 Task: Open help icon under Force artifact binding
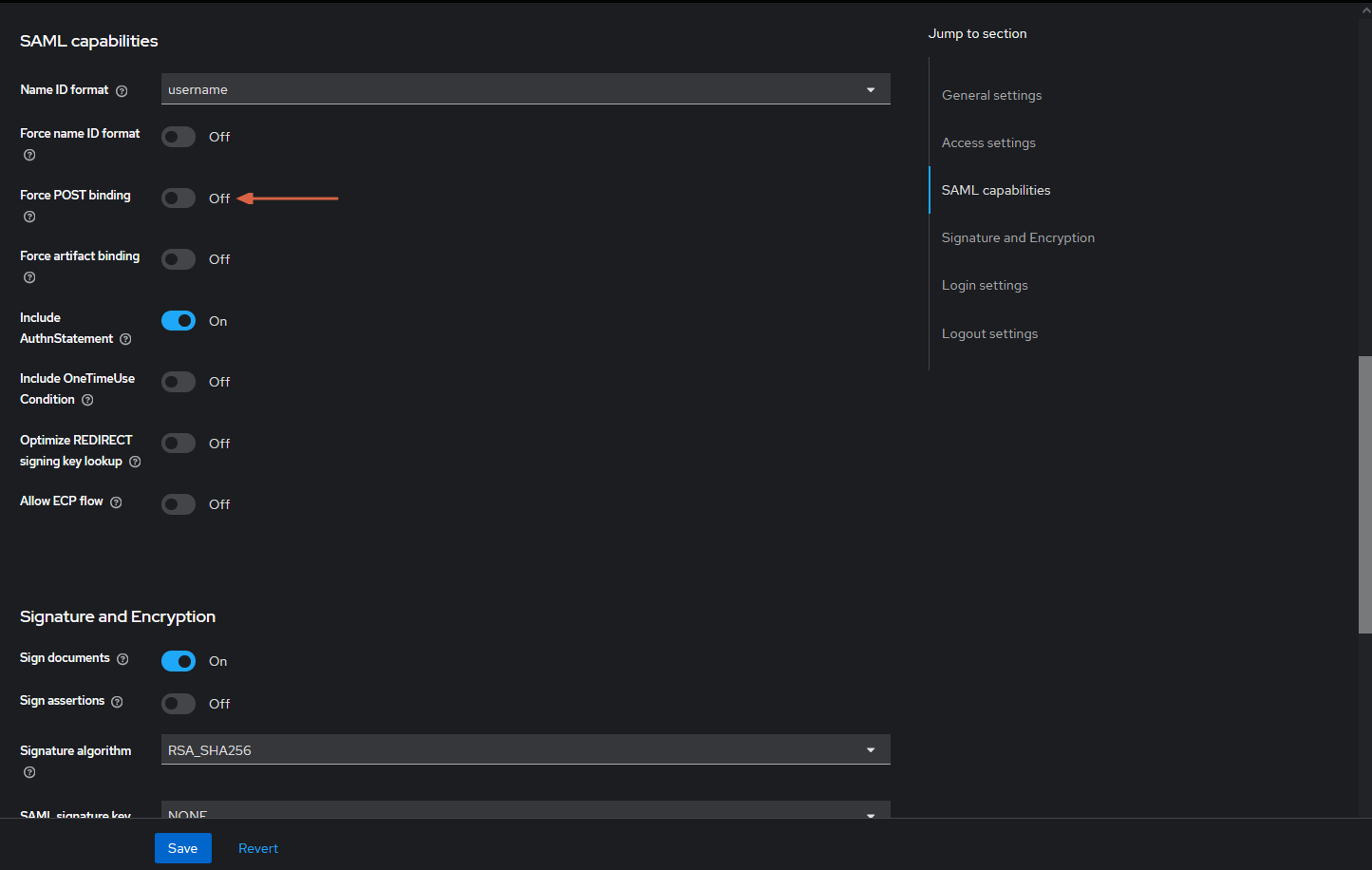29,277
